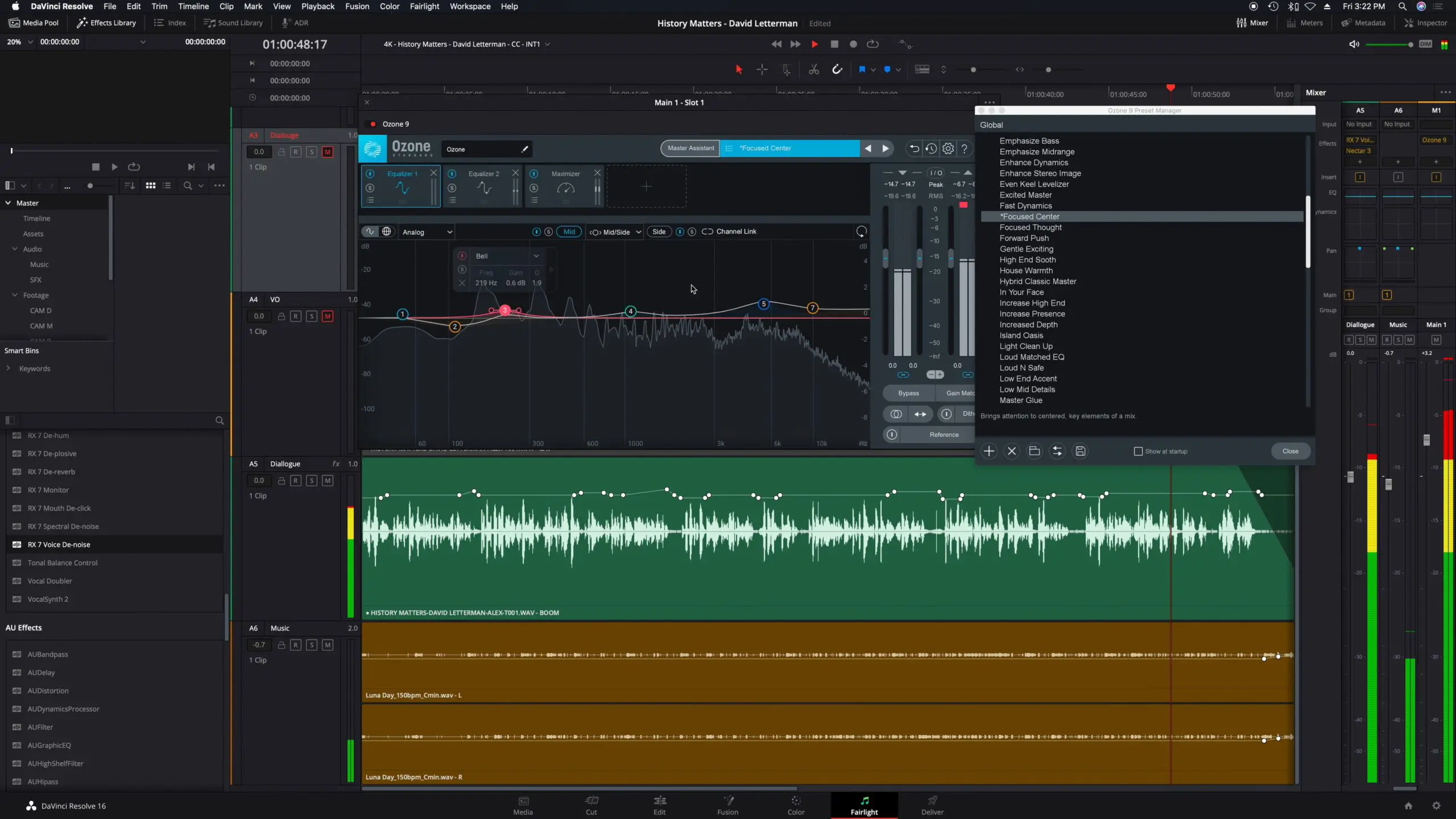Click the pencil edit icon beside Ozone name

[x=524, y=149]
